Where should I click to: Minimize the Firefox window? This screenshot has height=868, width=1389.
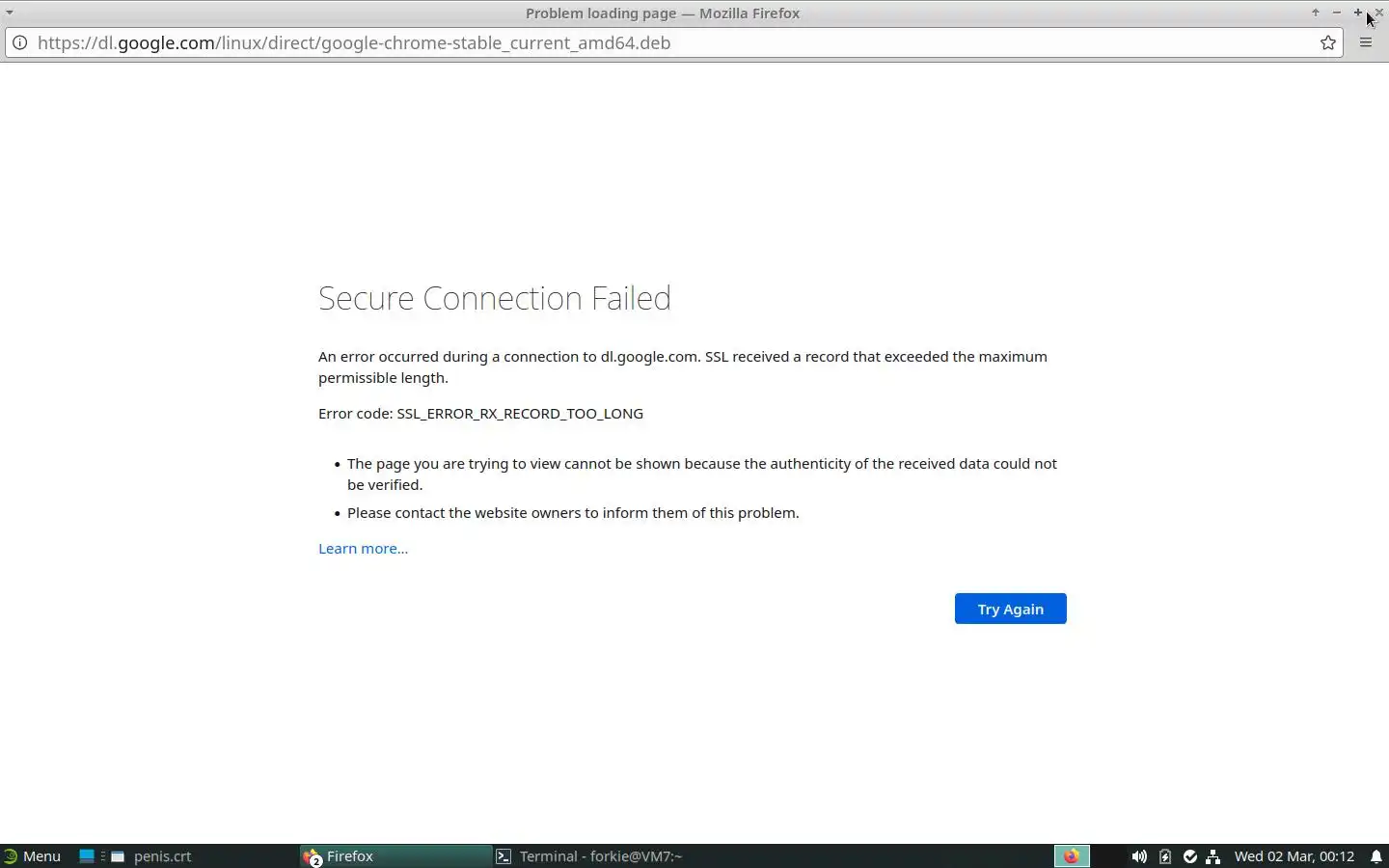[x=1337, y=13]
